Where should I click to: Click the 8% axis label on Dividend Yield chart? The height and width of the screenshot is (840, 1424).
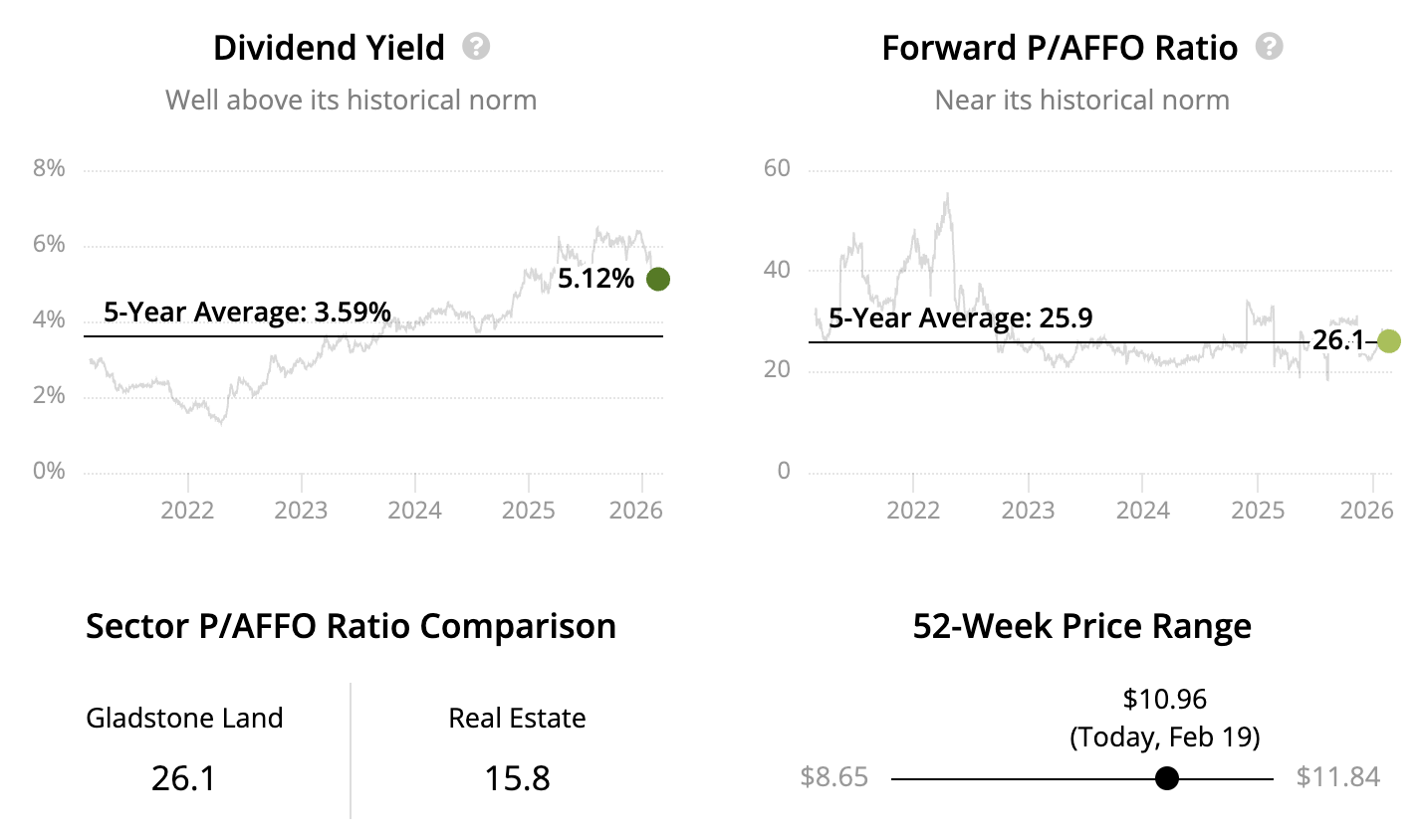[x=49, y=168]
